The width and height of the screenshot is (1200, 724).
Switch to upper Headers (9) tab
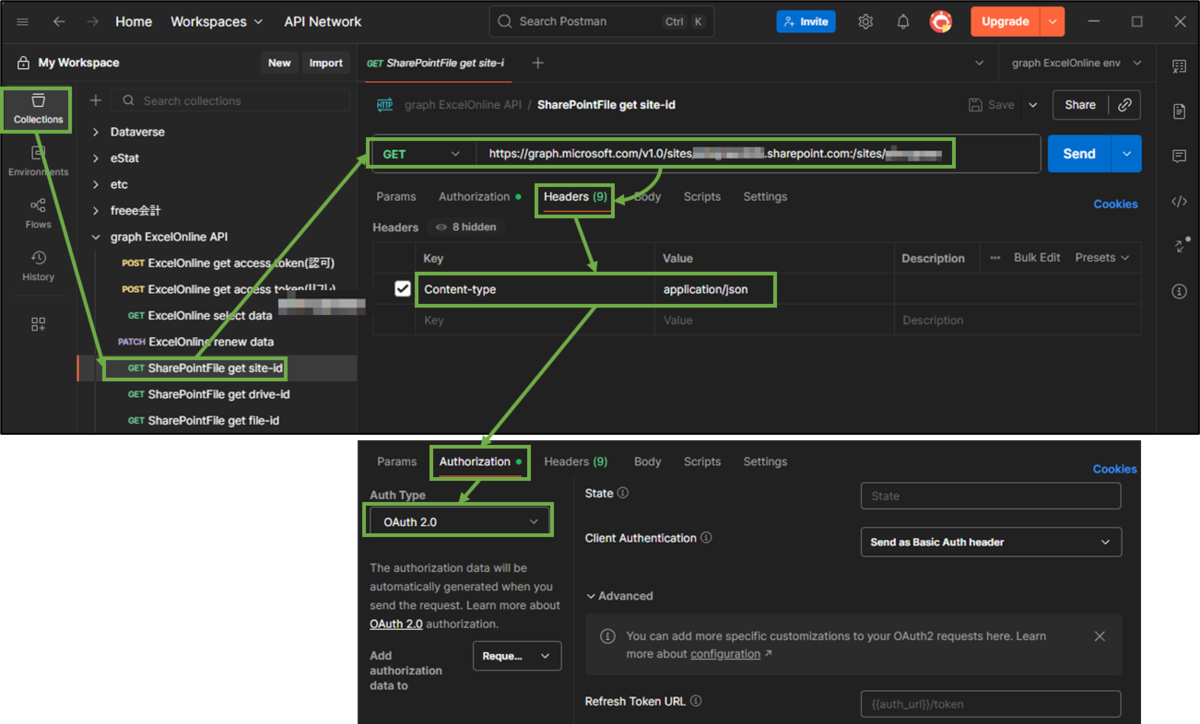tap(575, 197)
